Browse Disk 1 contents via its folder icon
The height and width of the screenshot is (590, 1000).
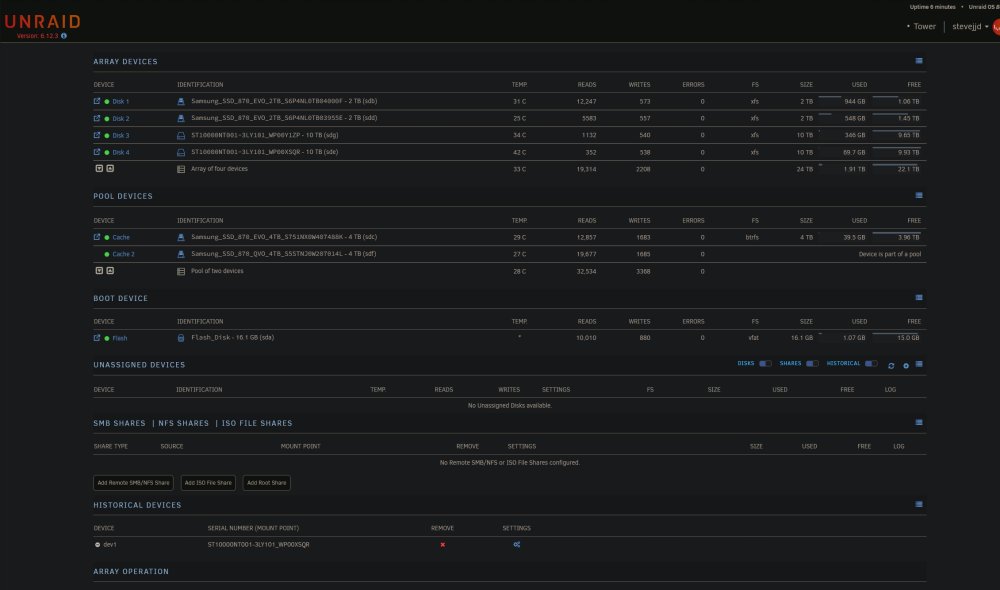click(97, 101)
